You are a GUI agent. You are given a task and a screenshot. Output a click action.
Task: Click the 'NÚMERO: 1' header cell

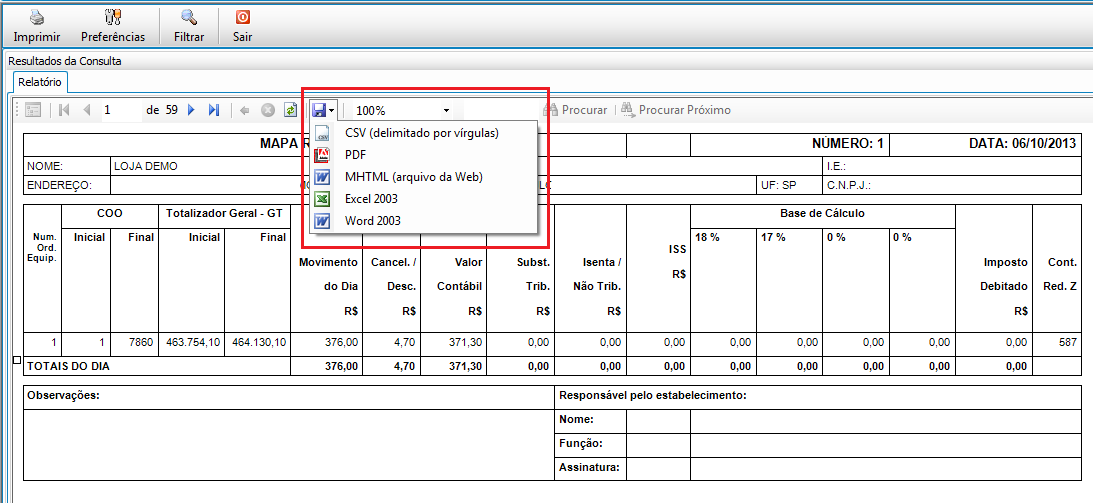(x=848, y=144)
